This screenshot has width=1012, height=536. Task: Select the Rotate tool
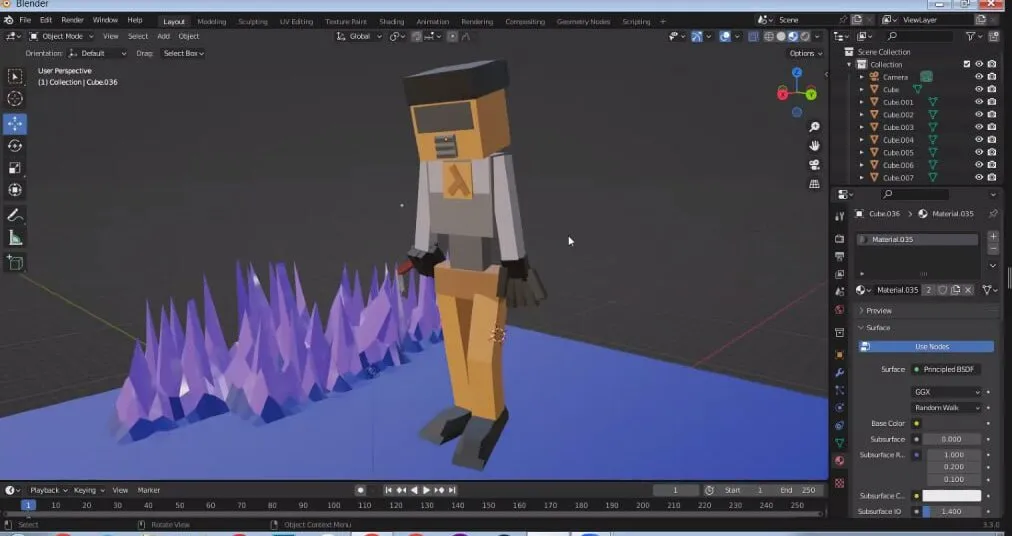click(15, 146)
